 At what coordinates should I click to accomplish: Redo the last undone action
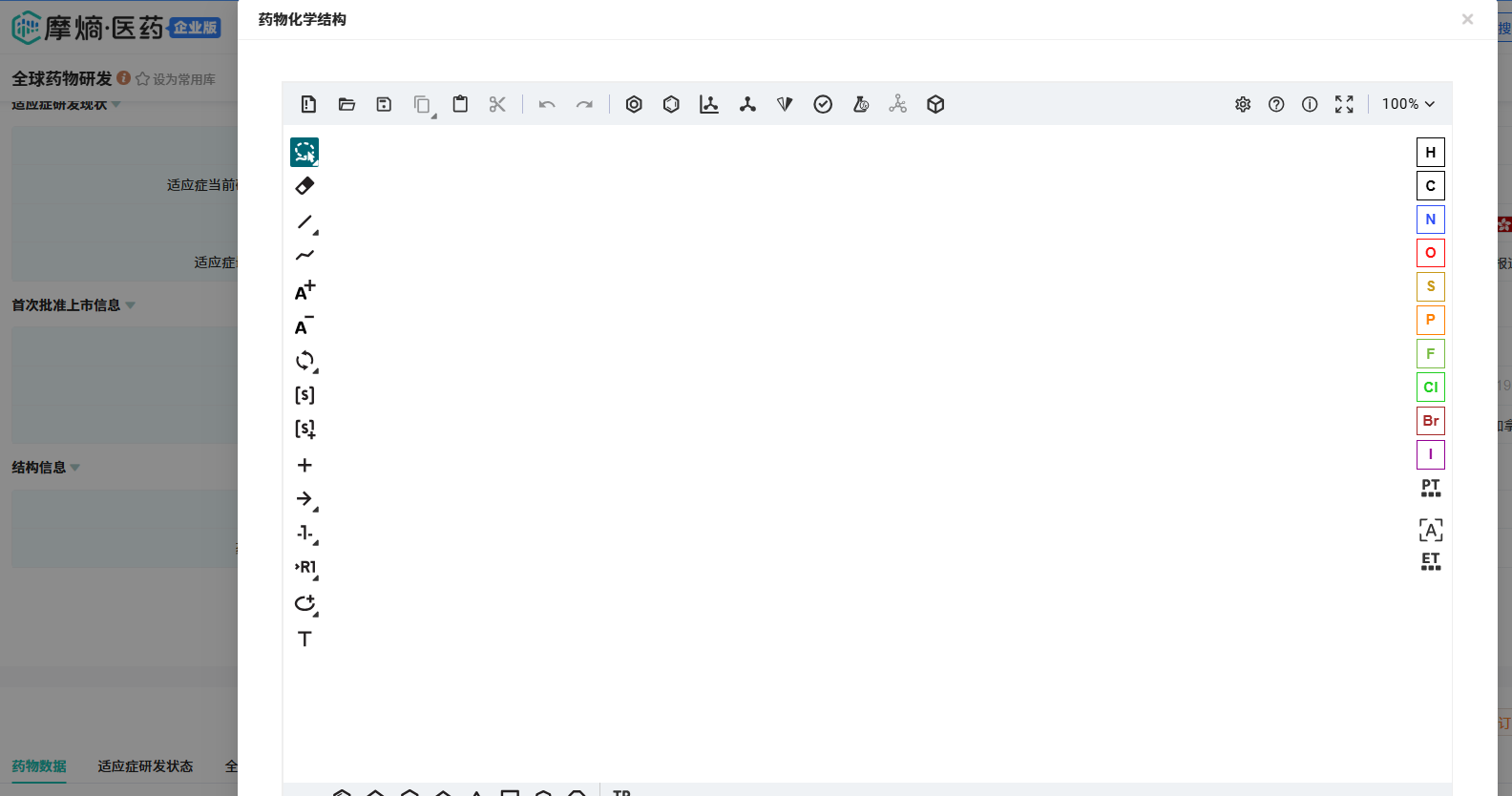(x=584, y=104)
